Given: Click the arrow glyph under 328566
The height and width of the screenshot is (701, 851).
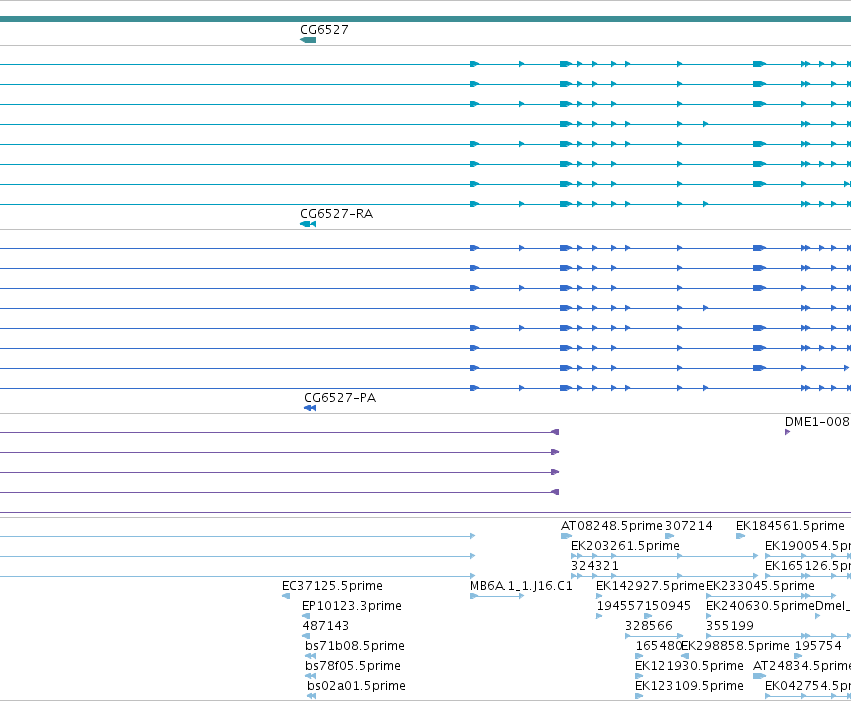Looking at the screenshot, I should [x=654, y=636].
